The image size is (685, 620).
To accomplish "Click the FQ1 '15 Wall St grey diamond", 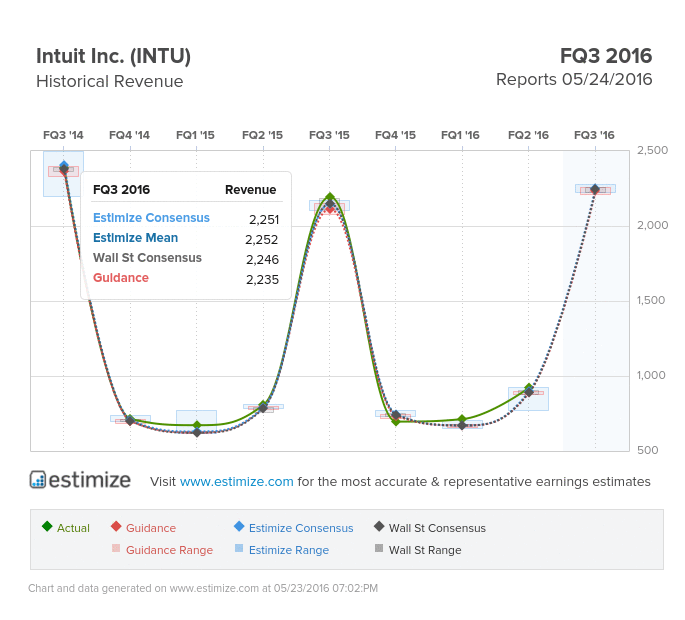I will [x=197, y=432].
